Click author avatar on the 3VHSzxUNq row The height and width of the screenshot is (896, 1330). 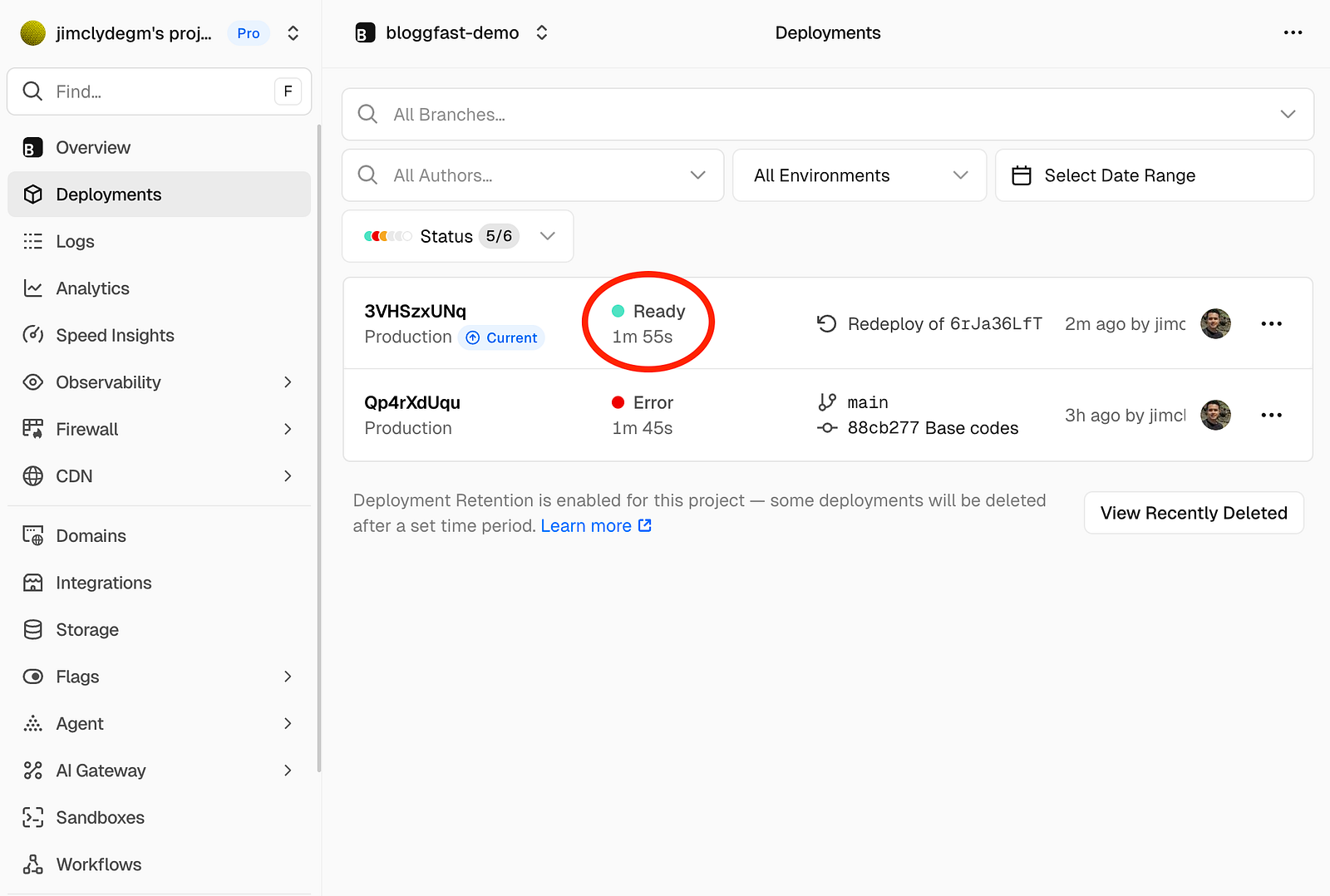coord(1215,323)
